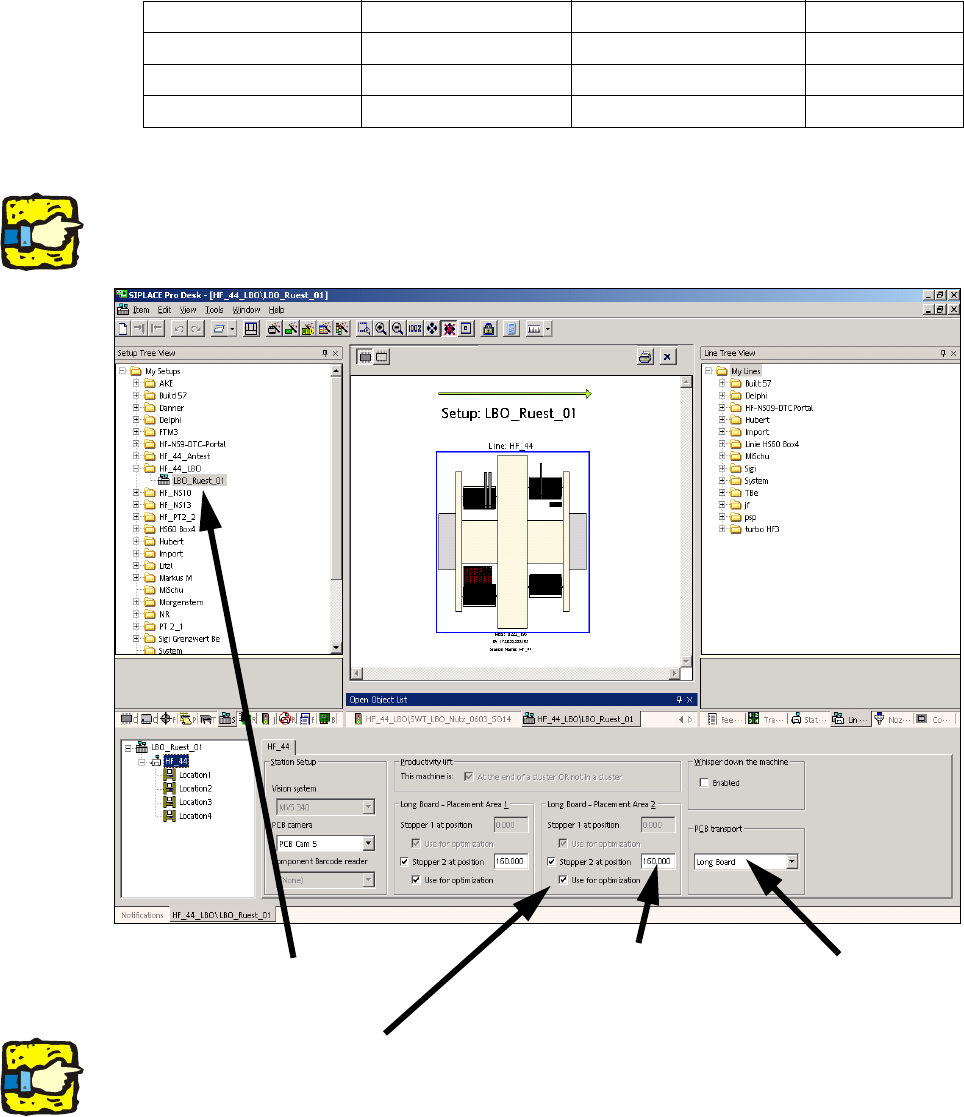Collapse the LBO_Ruest_01 node in lower tree
This screenshot has width=964, height=1117.
coord(128,747)
